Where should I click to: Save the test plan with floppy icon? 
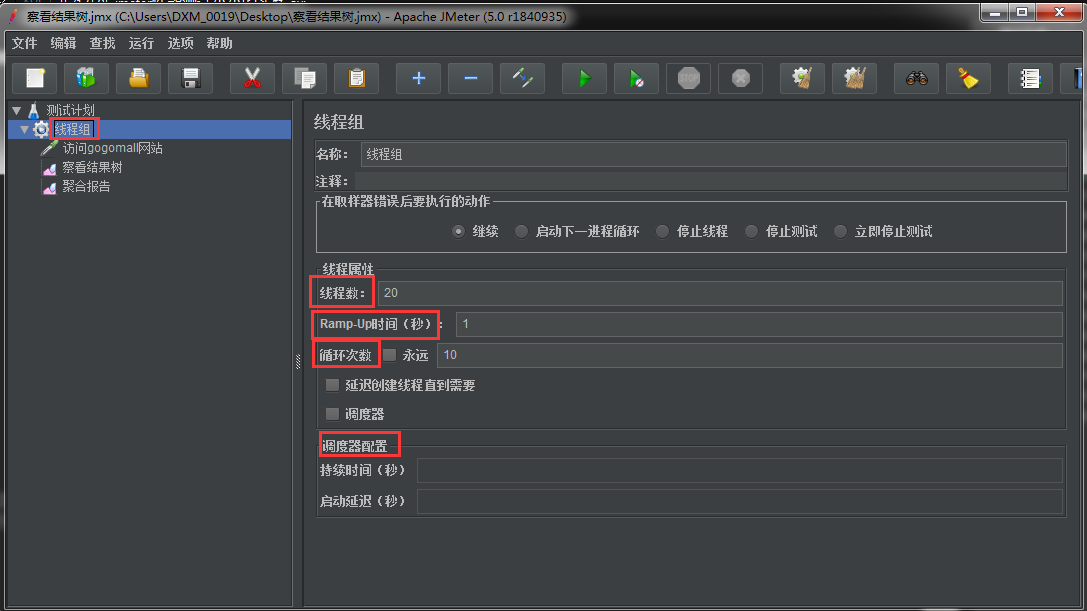tap(191, 78)
